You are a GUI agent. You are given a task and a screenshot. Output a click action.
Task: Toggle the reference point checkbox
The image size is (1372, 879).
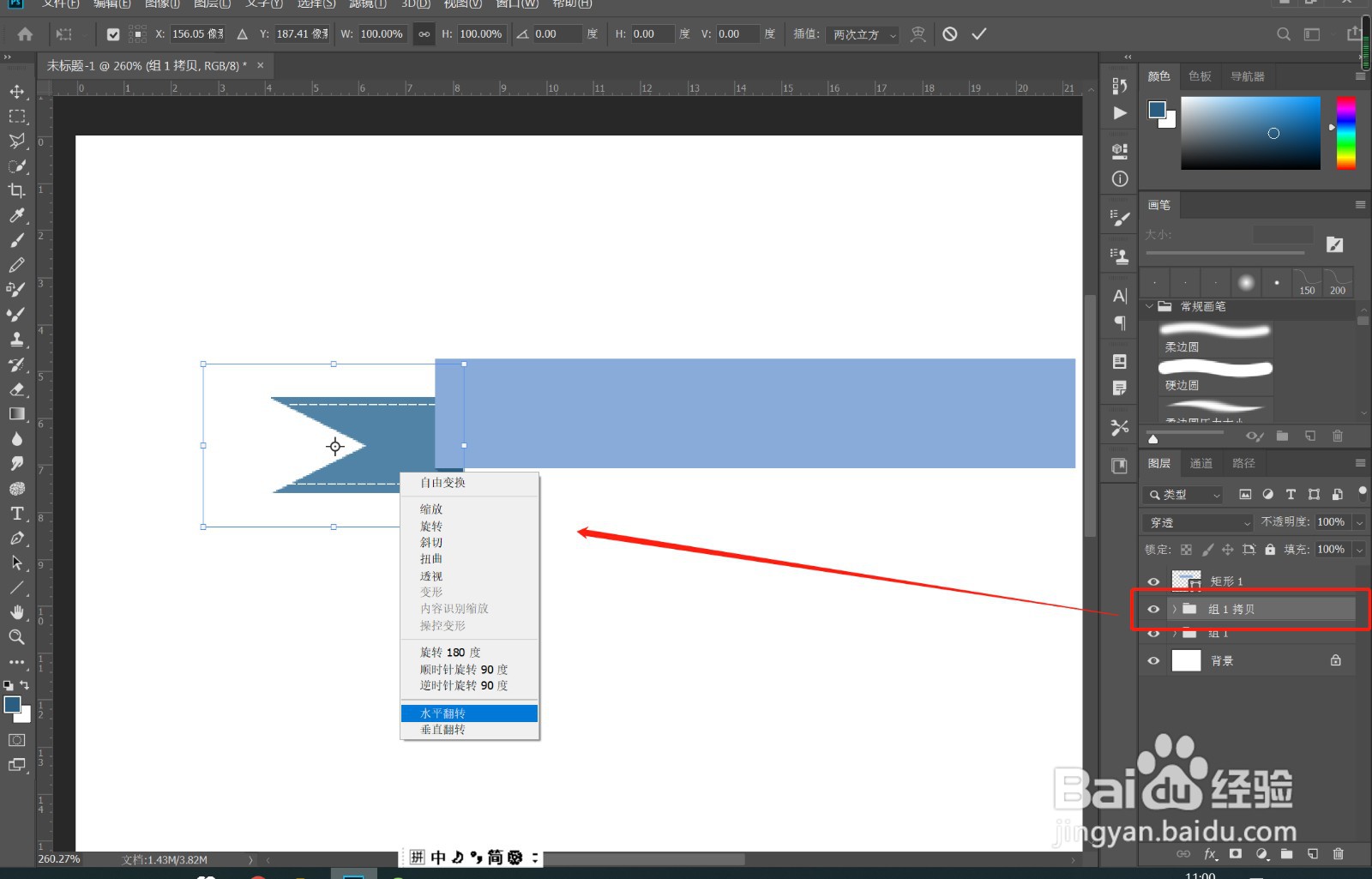[x=113, y=34]
